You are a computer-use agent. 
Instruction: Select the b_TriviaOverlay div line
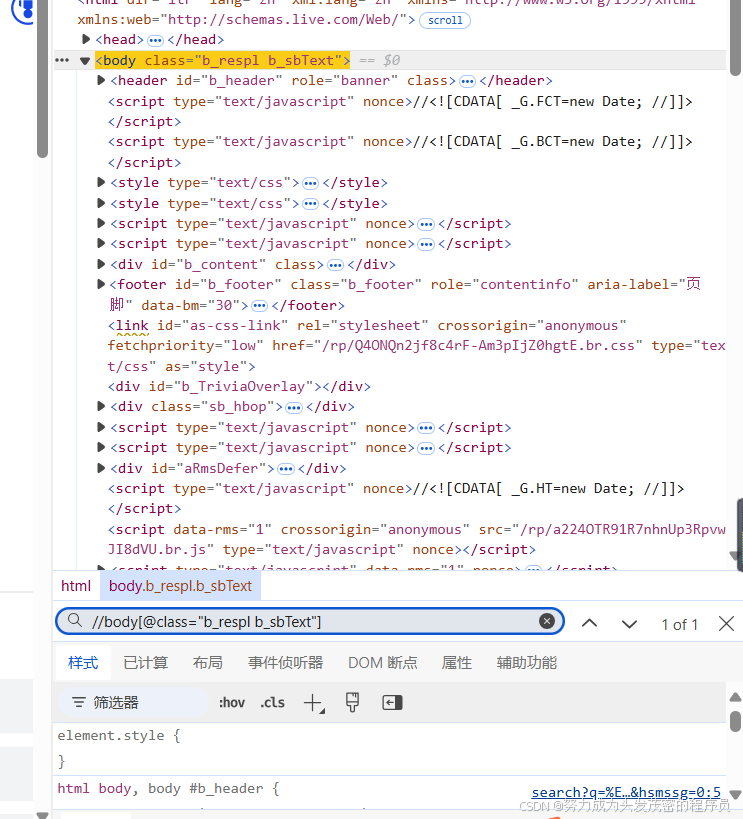coord(239,387)
